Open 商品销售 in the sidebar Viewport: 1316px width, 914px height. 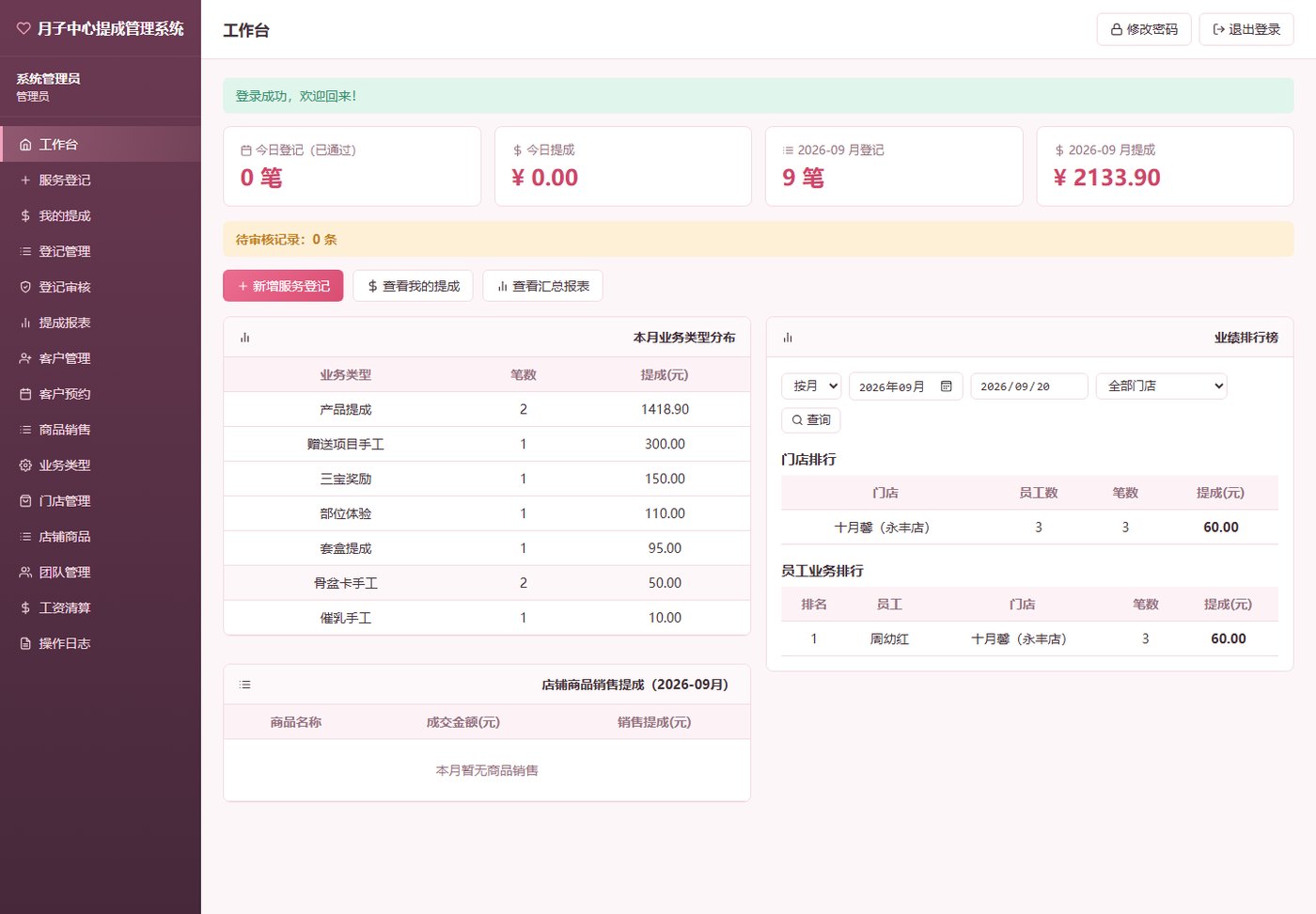[x=101, y=430]
